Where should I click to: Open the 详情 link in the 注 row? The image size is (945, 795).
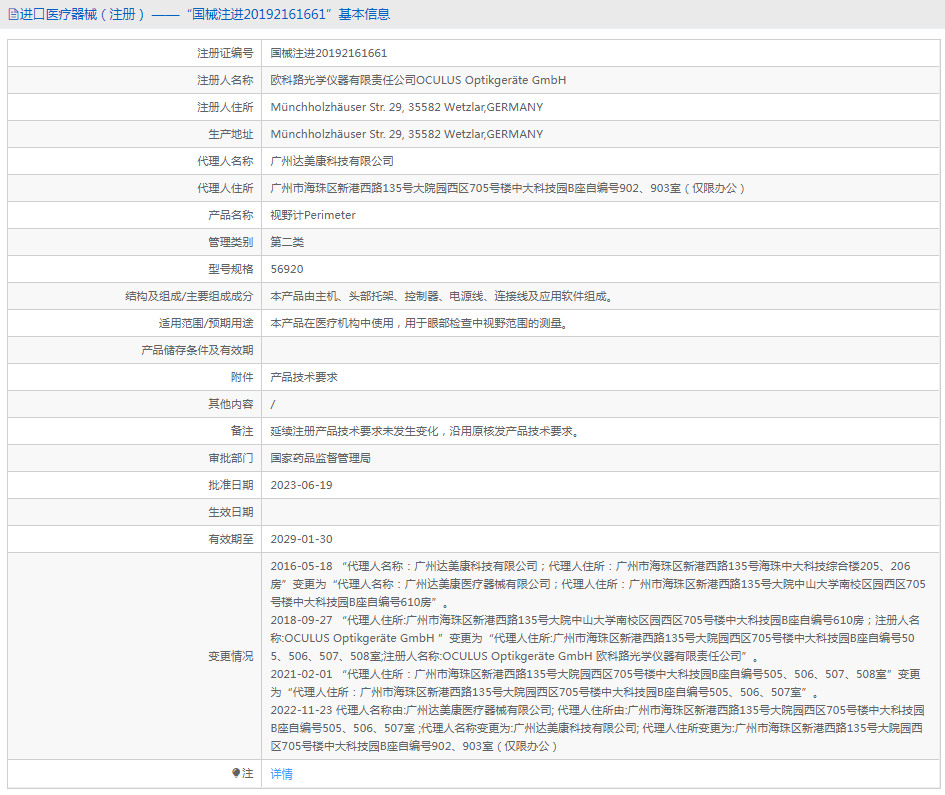(280, 774)
